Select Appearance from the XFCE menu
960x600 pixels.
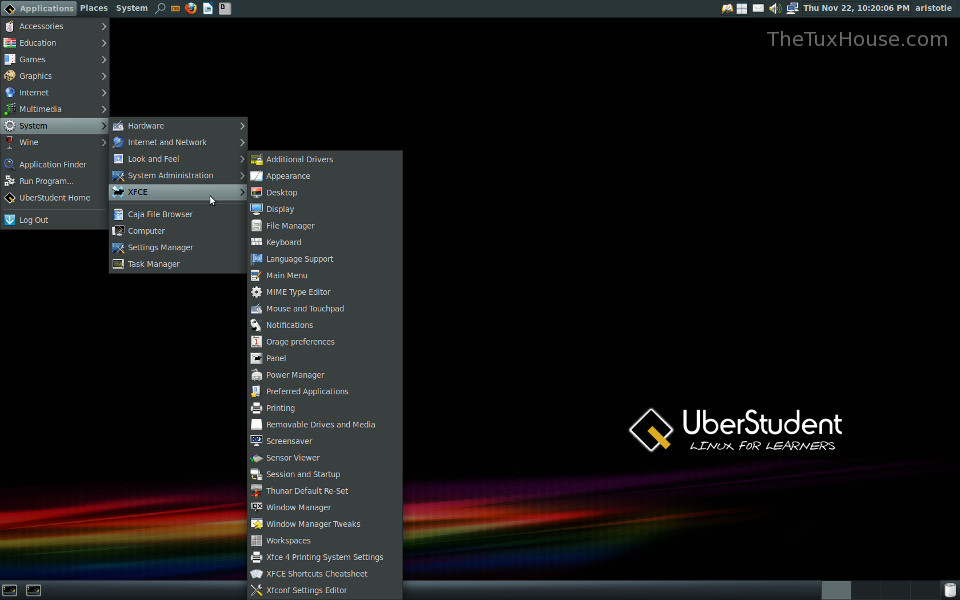click(x=288, y=176)
